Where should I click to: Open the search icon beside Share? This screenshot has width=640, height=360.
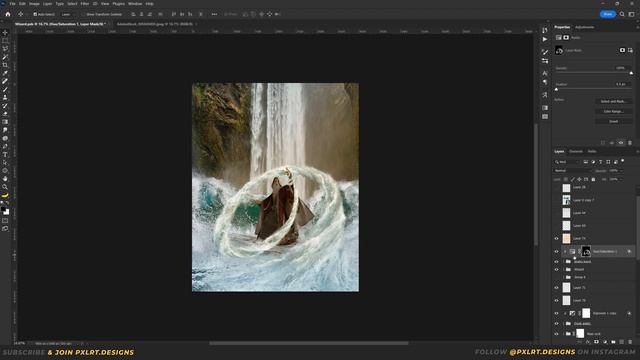(x=622, y=14)
